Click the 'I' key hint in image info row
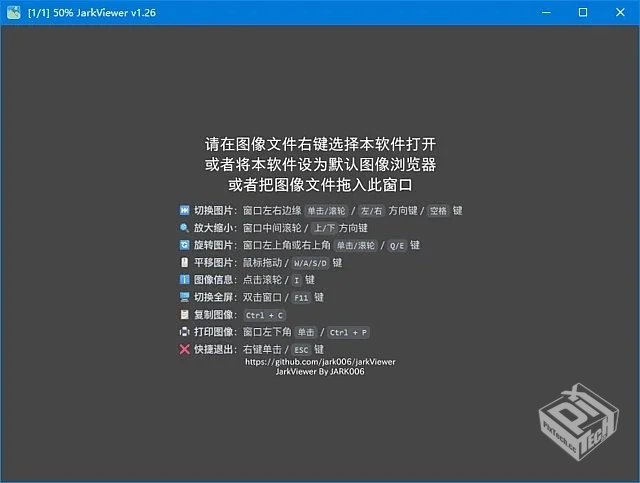Image resolution: width=640 pixels, height=483 pixels. [297, 280]
